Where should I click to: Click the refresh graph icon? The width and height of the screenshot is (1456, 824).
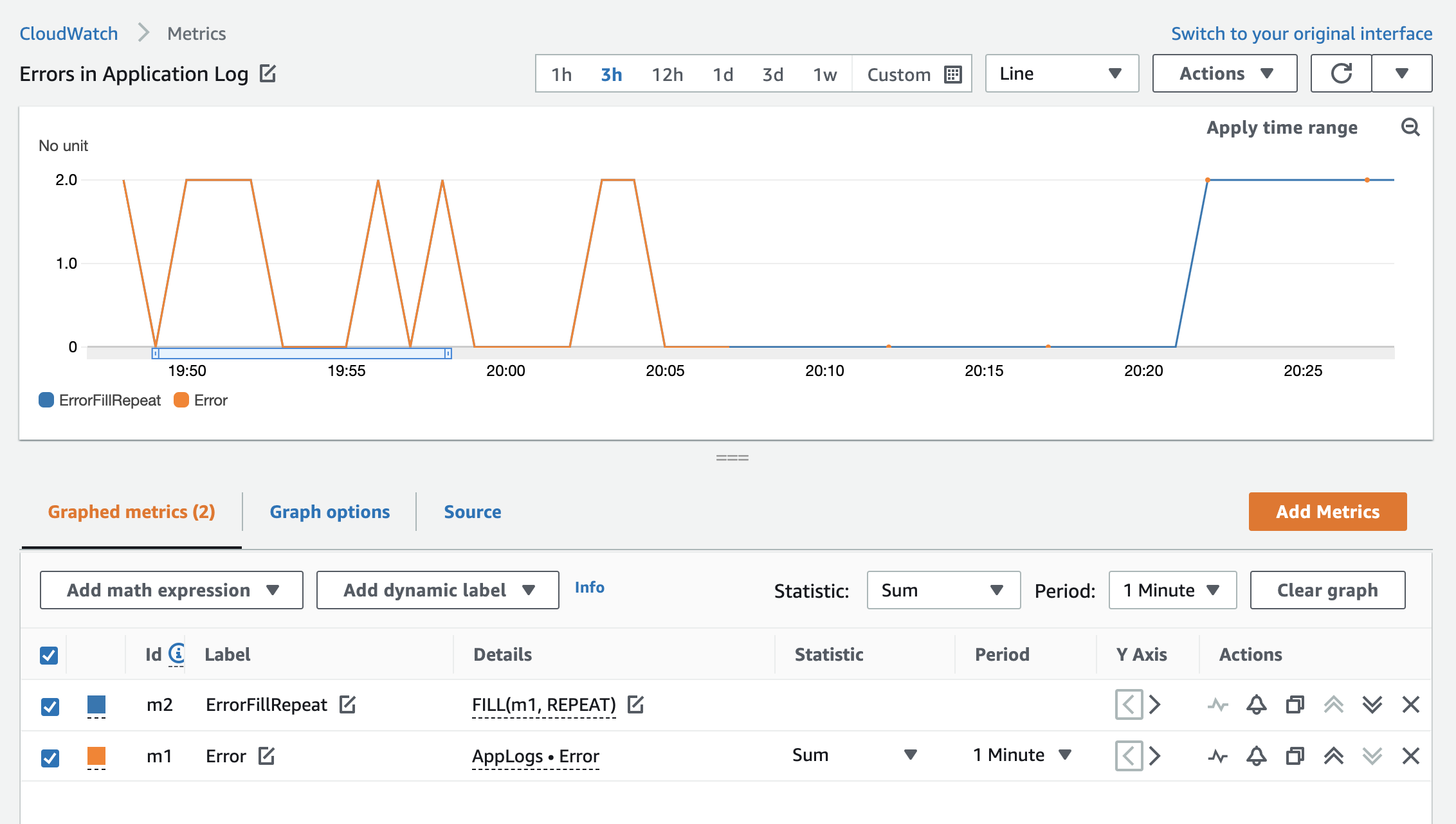(1341, 73)
